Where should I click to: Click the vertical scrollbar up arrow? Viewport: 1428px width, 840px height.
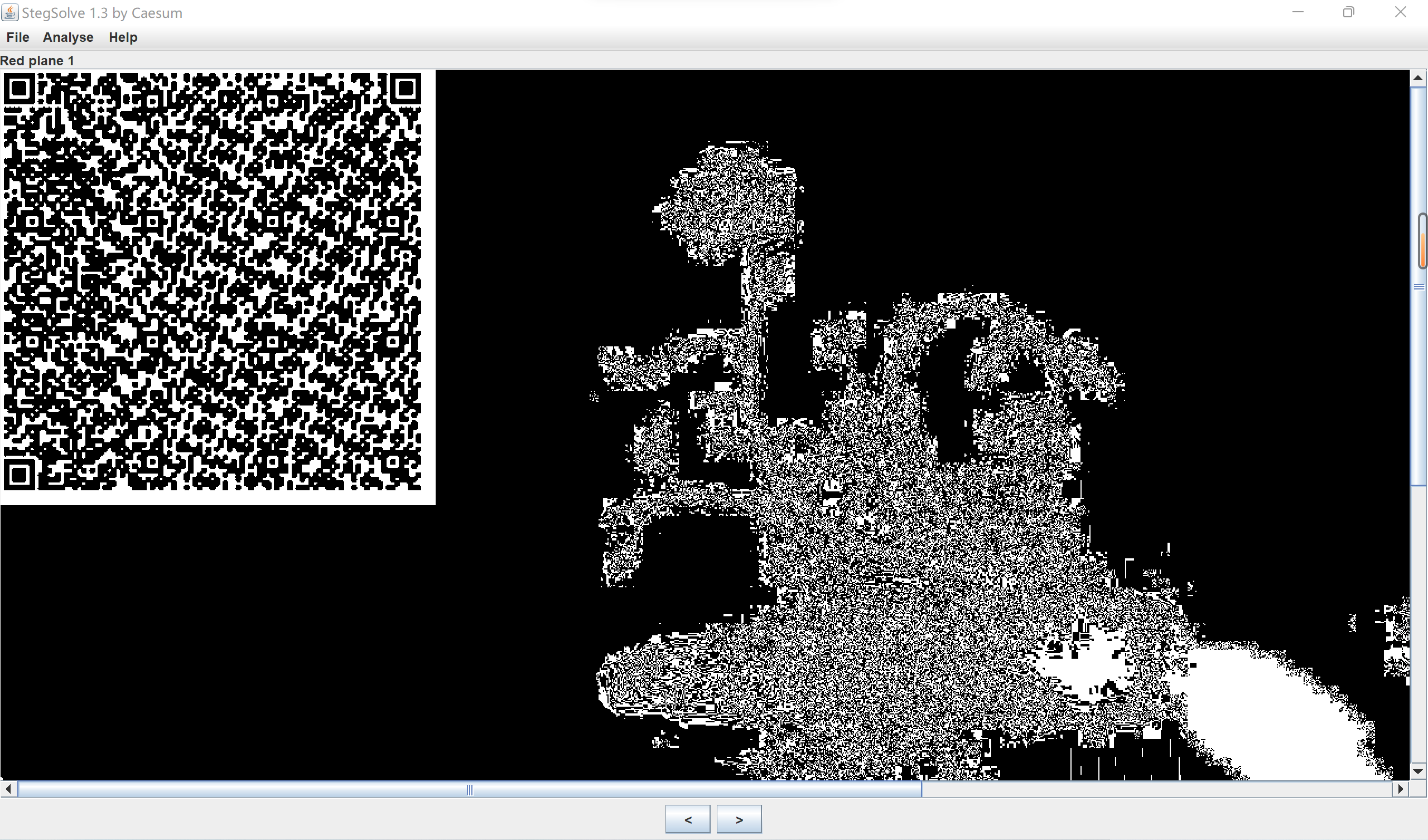point(1418,78)
